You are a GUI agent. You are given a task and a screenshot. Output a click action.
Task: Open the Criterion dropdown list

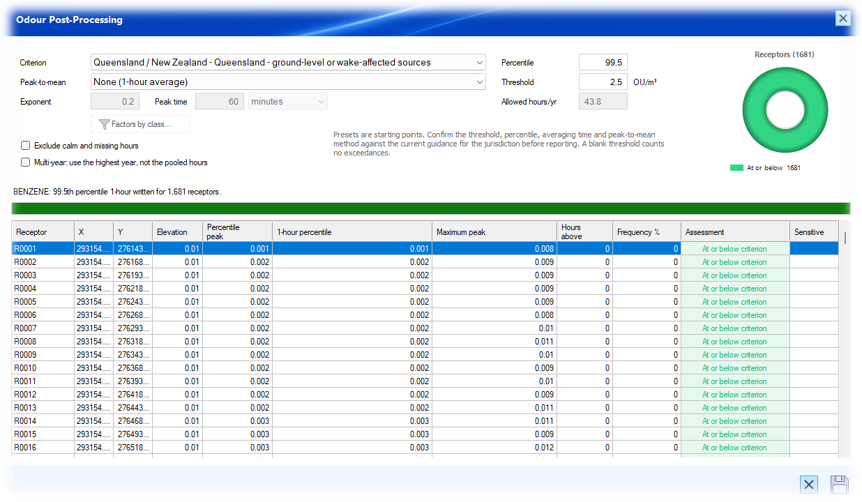(288, 62)
